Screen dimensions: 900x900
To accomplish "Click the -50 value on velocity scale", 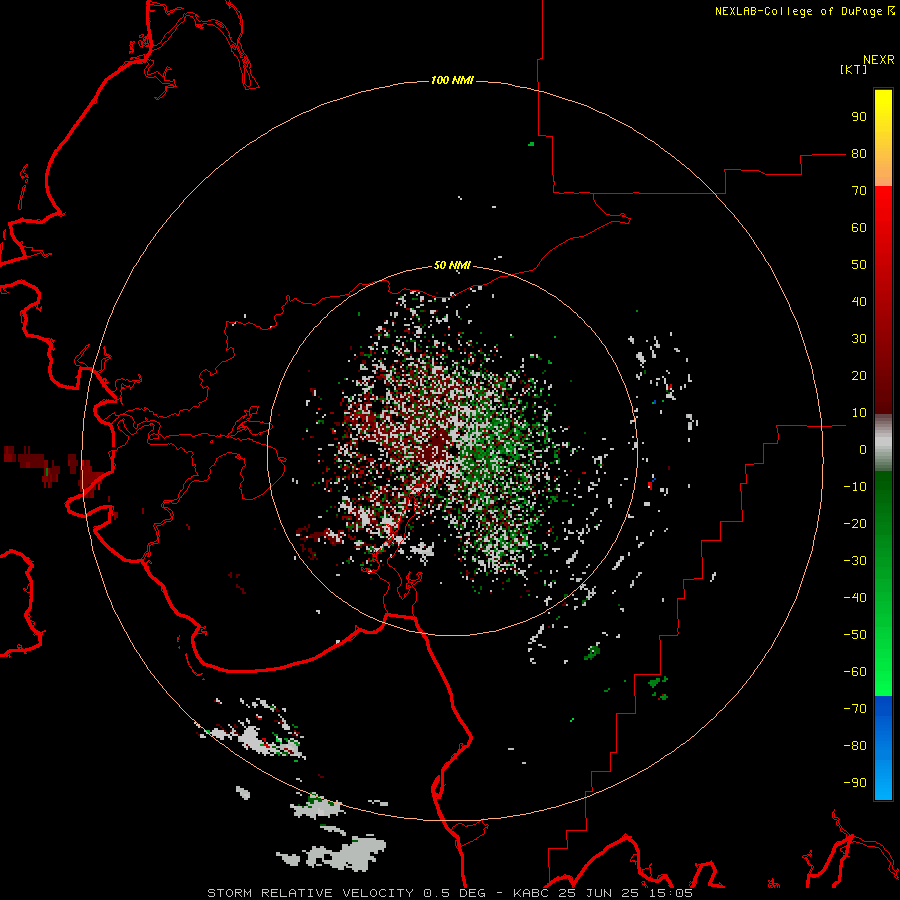I will (x=855, y=635).
